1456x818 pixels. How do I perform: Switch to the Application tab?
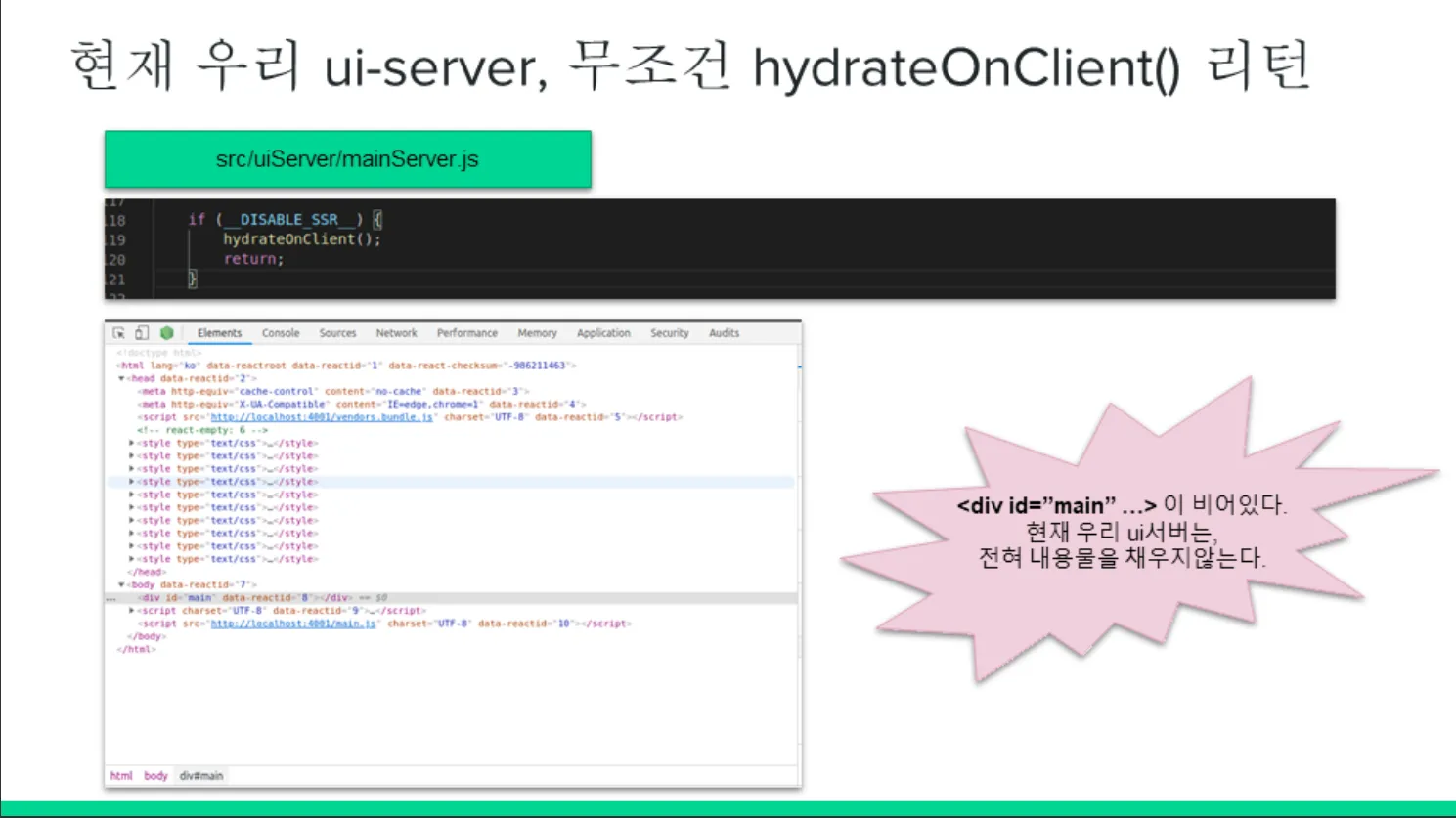click(603, 333)
